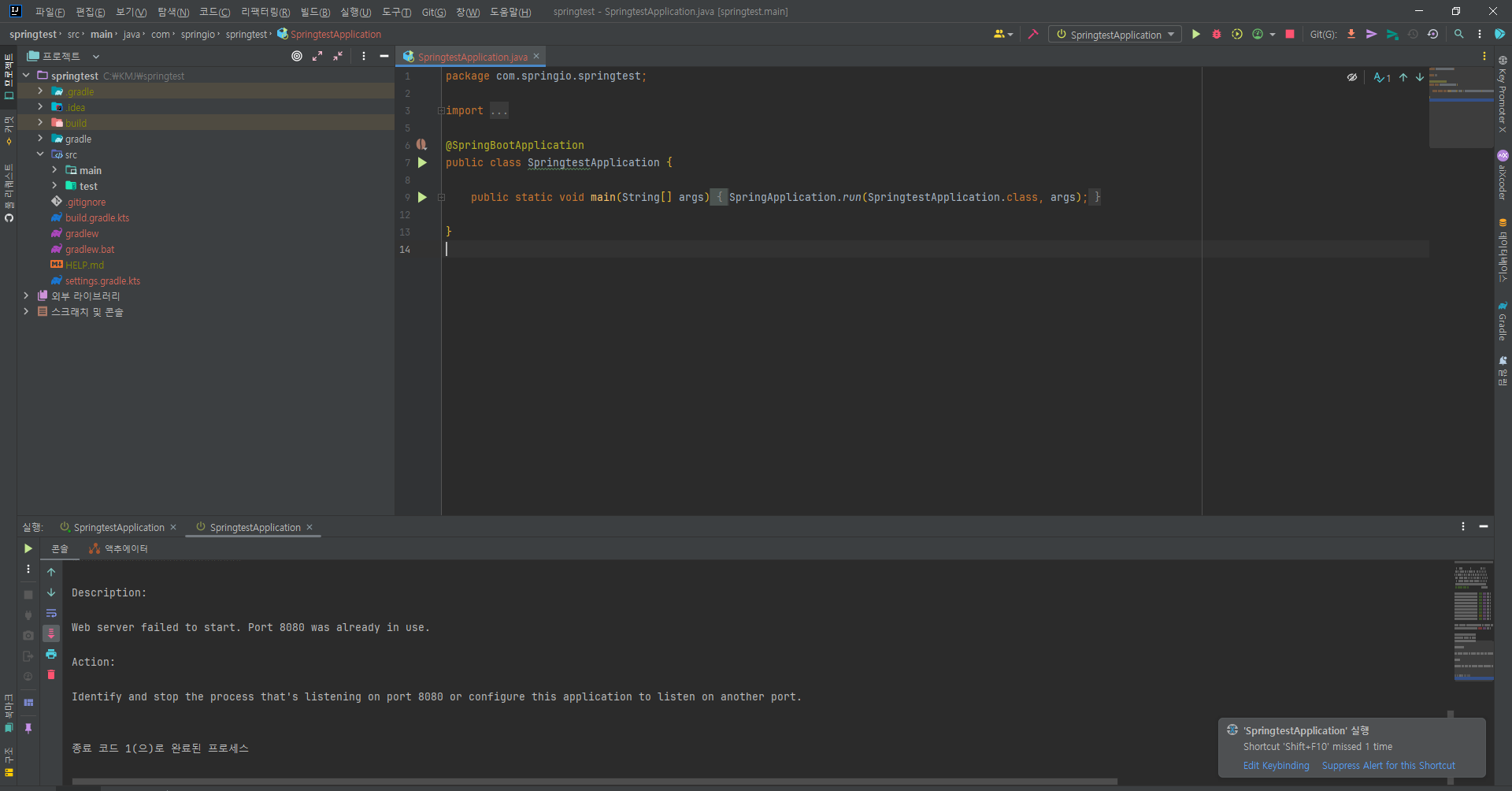Screen dimensions: 1512x791
Task: Select opened file with the target icon
Action: tap(297, 56)
